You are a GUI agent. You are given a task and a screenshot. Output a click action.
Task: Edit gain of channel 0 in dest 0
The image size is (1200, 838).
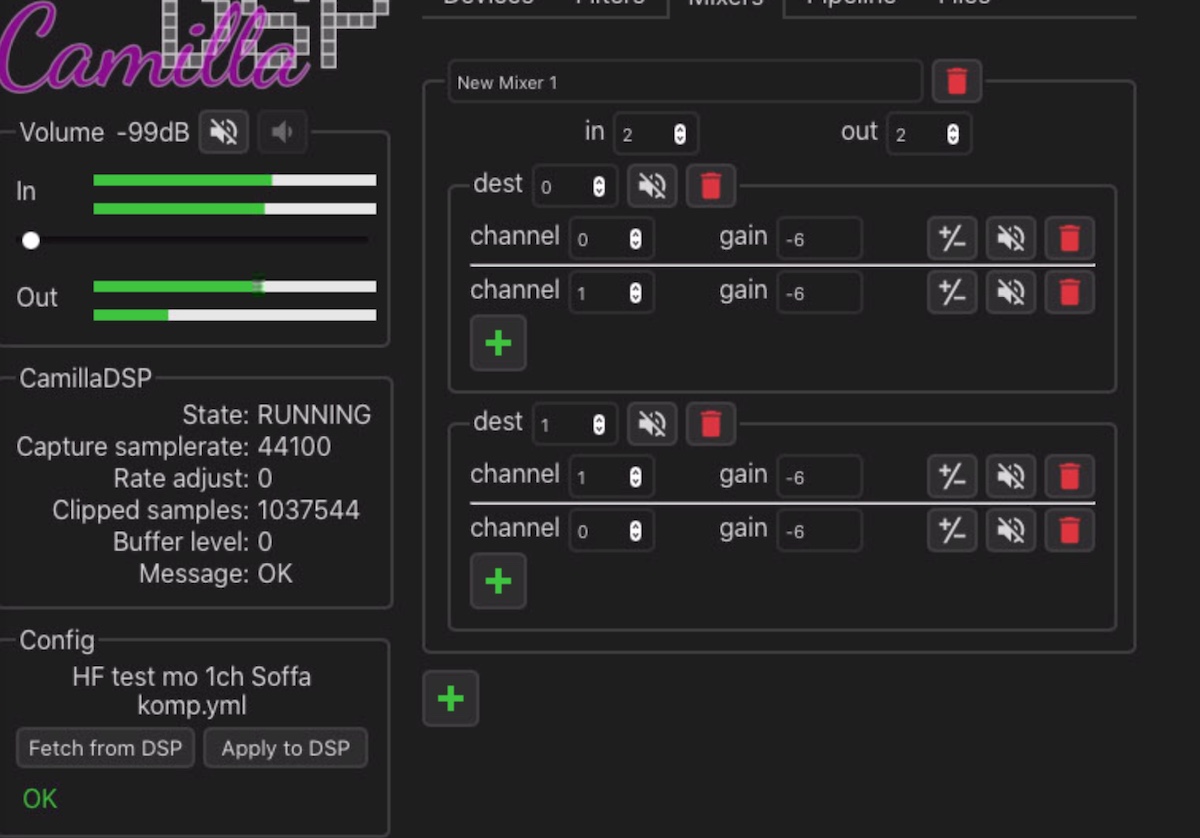pyautogui.click(x=820, y=239)
